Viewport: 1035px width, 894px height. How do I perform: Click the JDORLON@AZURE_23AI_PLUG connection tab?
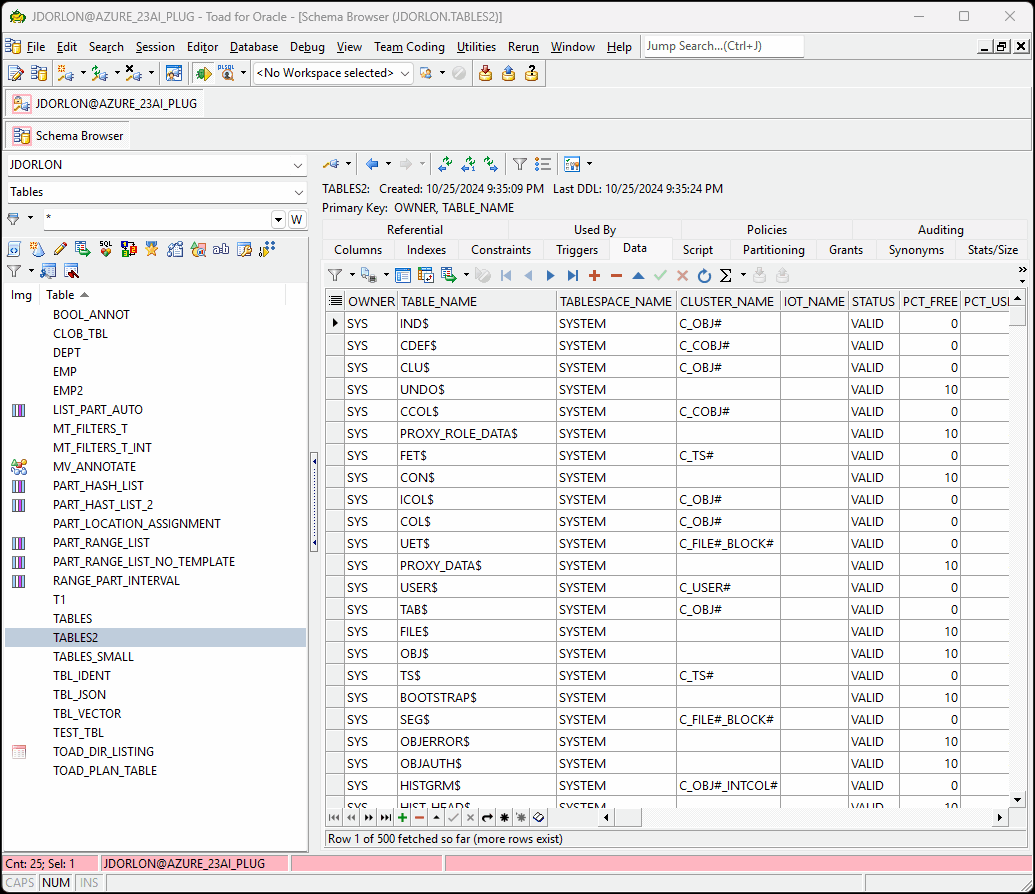106,104
